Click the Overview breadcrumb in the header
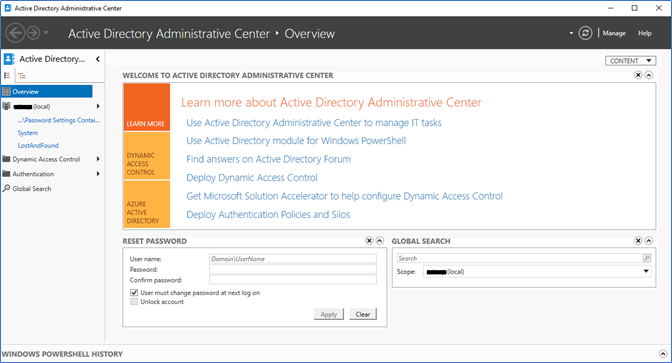 point(309,33)
